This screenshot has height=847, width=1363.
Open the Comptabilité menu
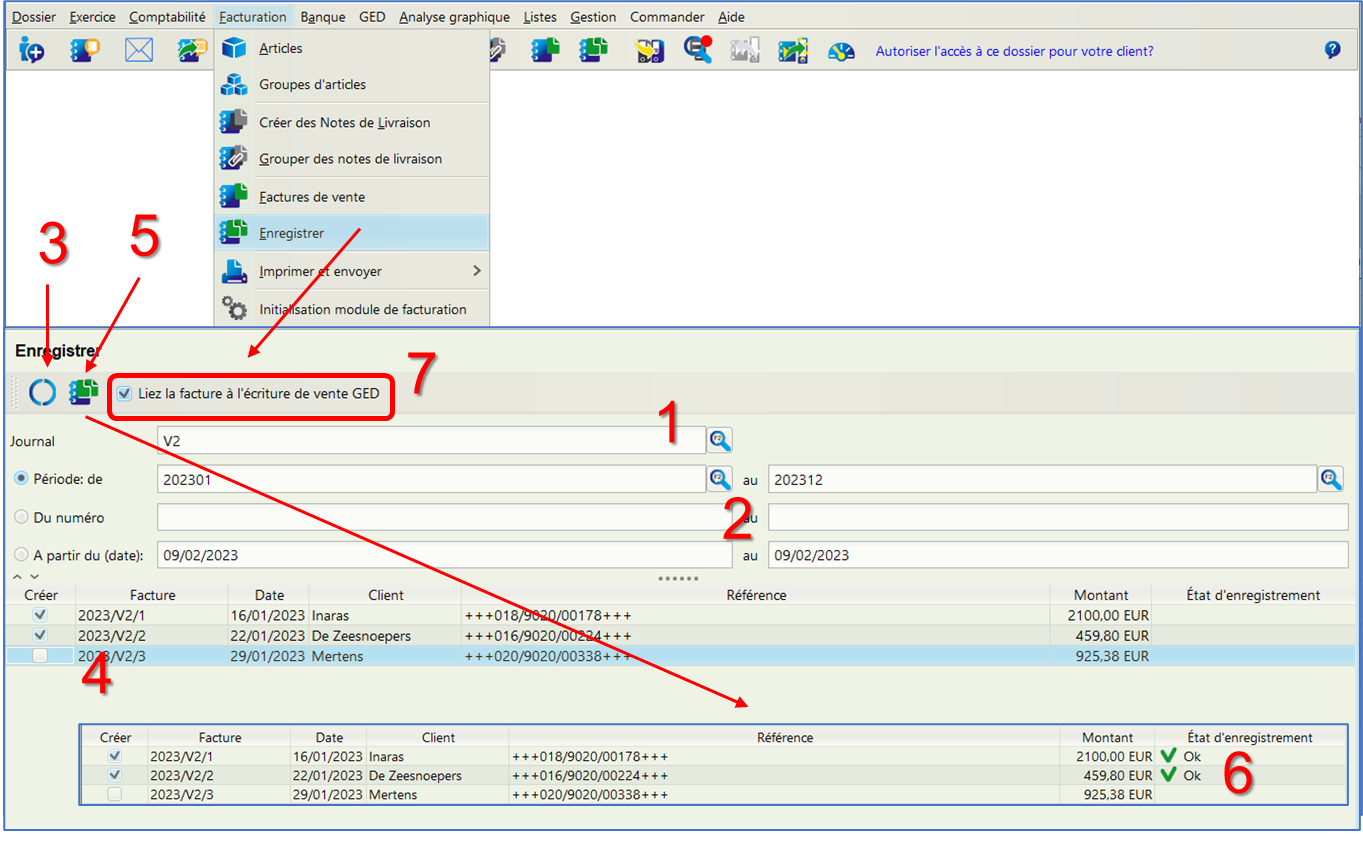pos(167,17)
